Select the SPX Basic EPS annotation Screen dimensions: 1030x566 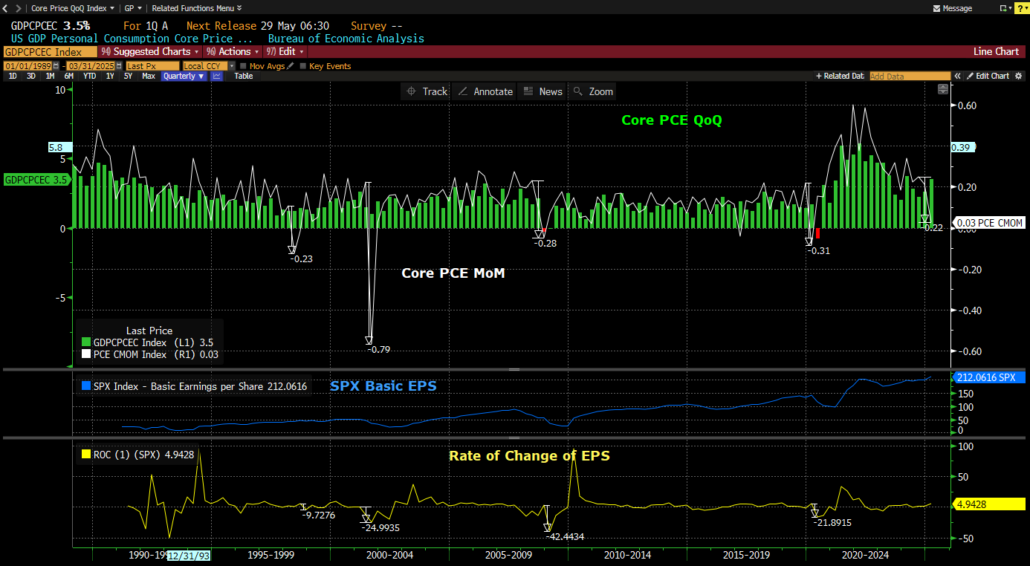pos(383,386)
